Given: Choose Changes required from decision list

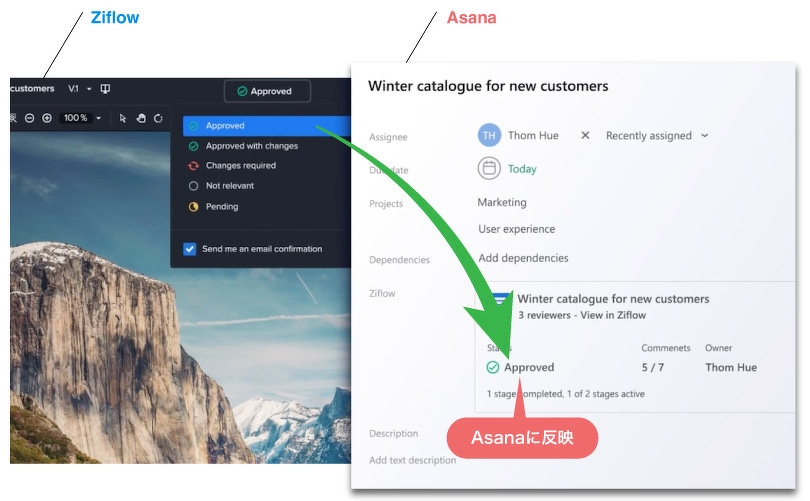Looking at the screenshot, I should (232, 166).
